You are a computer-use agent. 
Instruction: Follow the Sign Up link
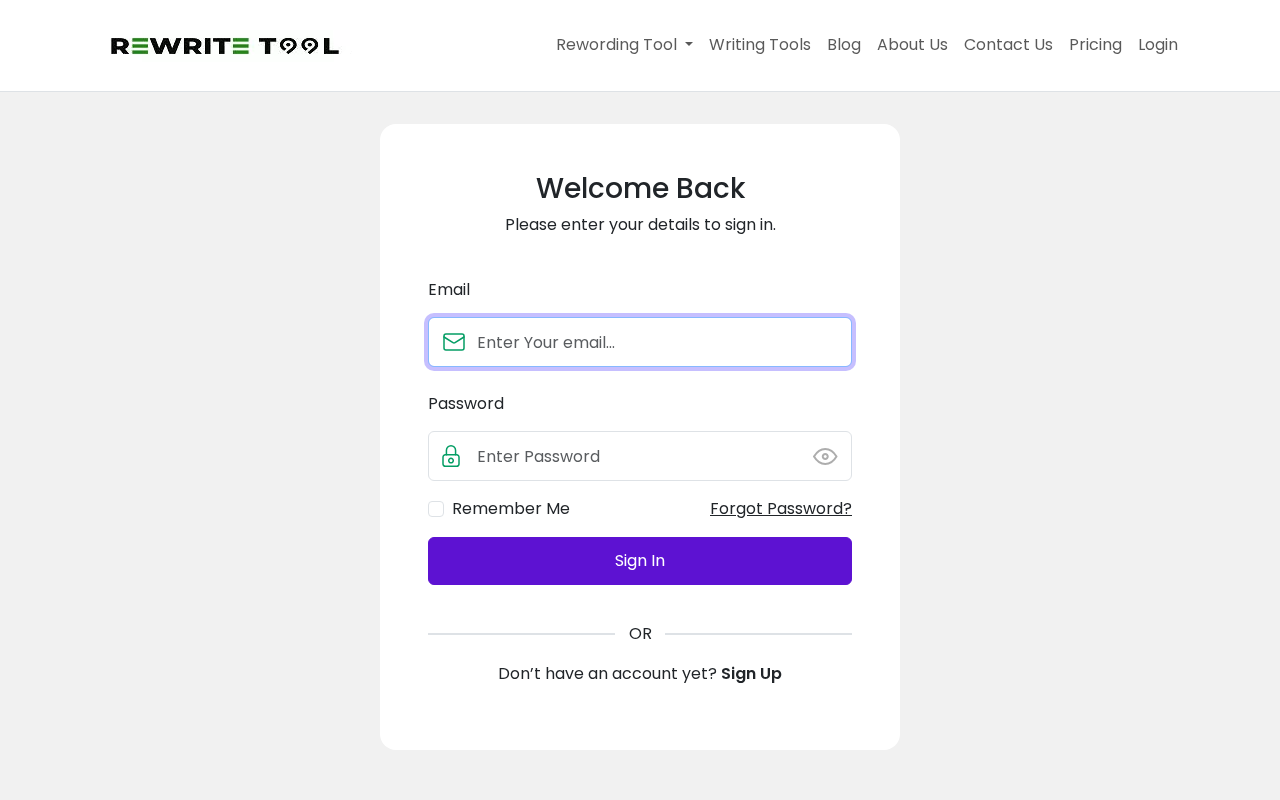(x=751, y=673)
